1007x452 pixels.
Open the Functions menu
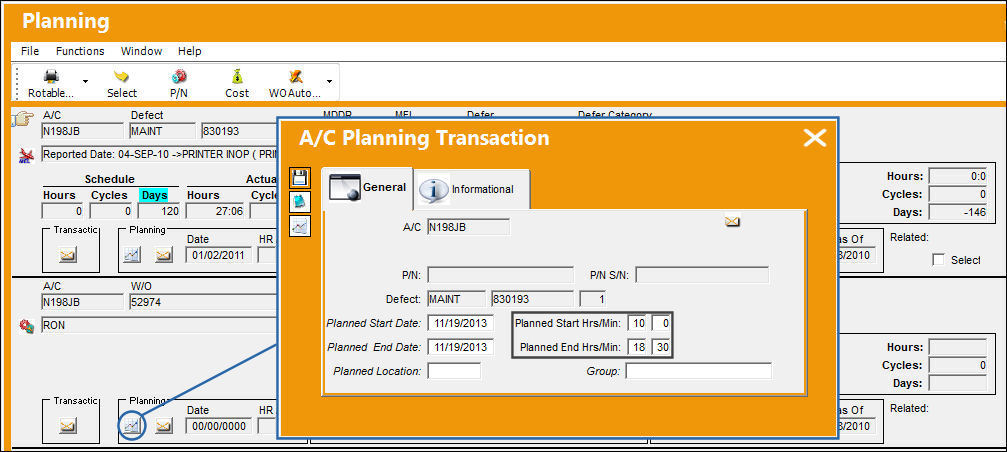click(80, 51)
